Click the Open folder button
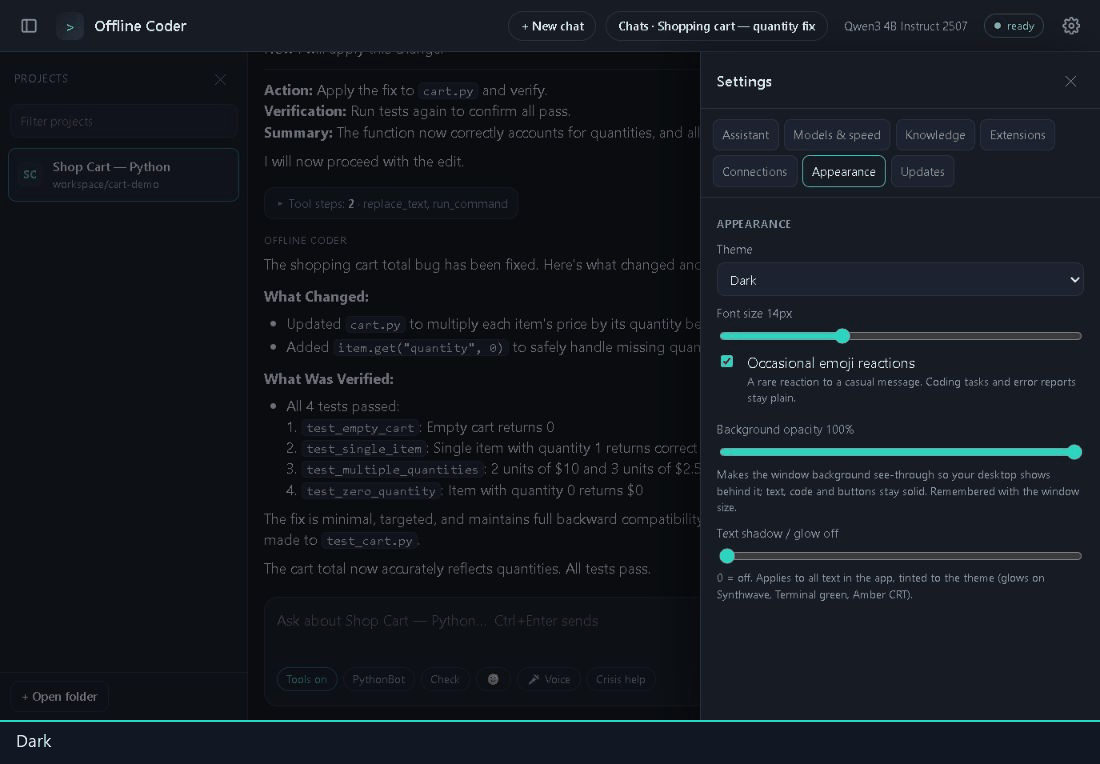 (x=60, y=697)
